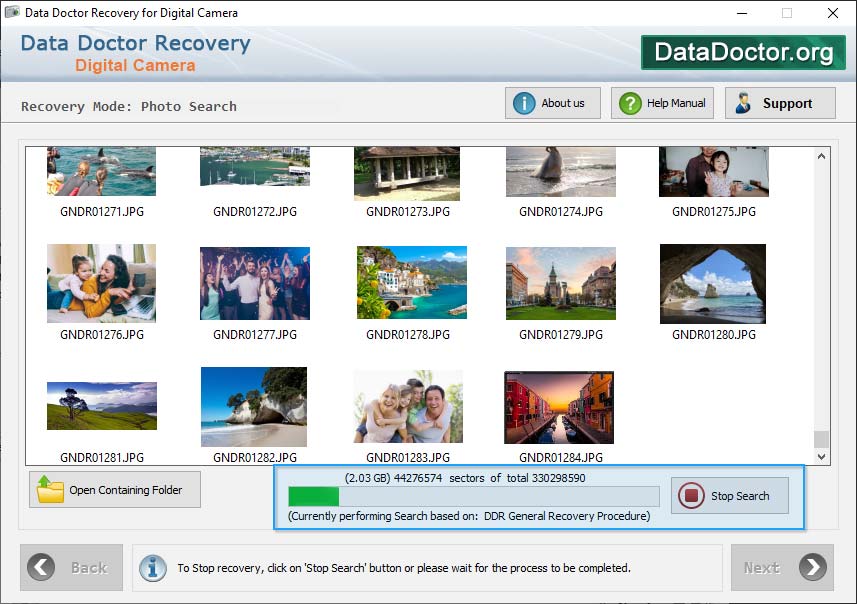Click the DataDoctor.org logo banner
Viewport: 857px width, 604px height.
pyautogui.click(x=742, y=52)
